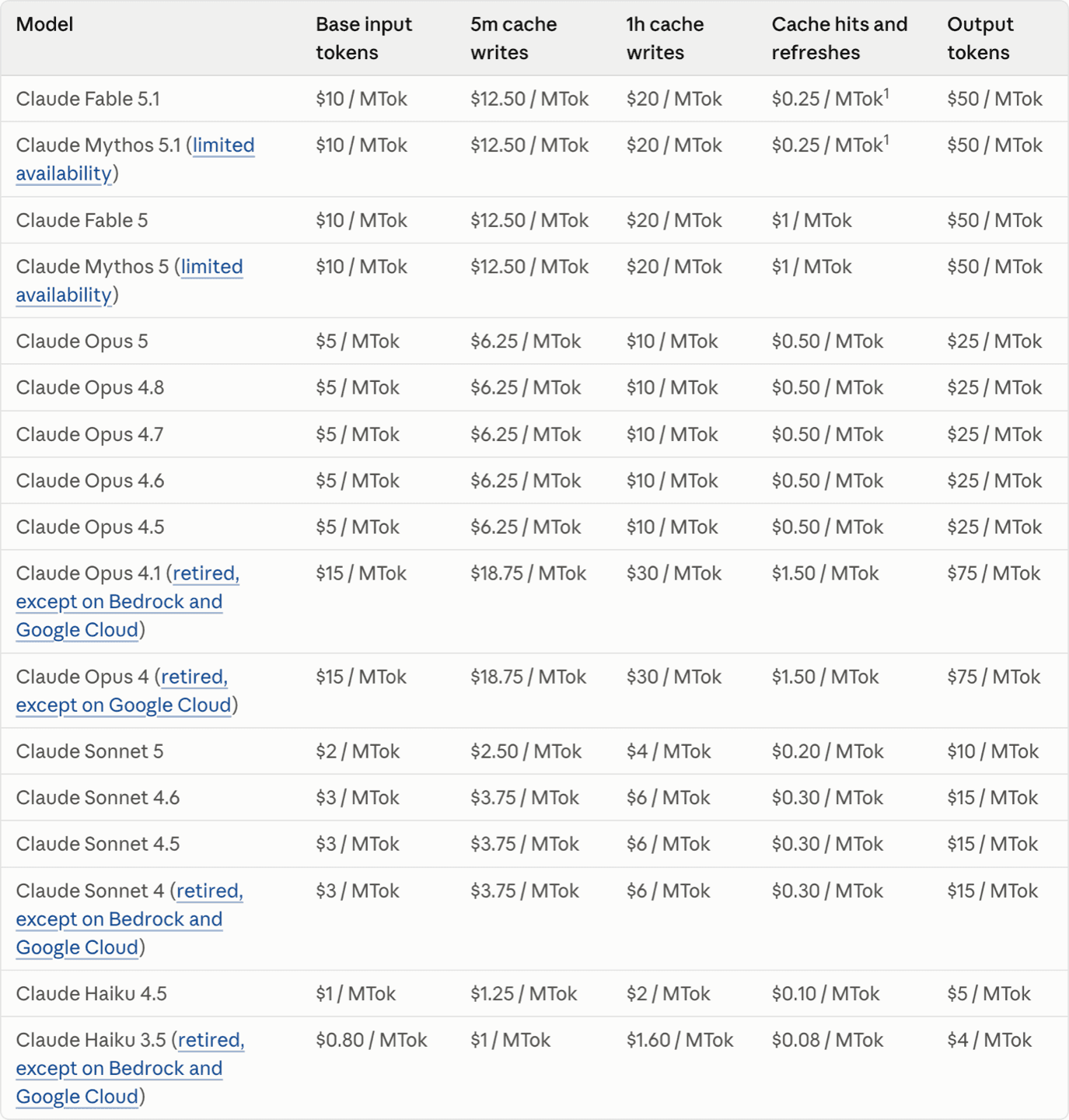Click Claude Haiku 3.5 cache hits $0.08 / MTok
The height and width of the screenshot is (1120, 1069).
click(827, 1040)
